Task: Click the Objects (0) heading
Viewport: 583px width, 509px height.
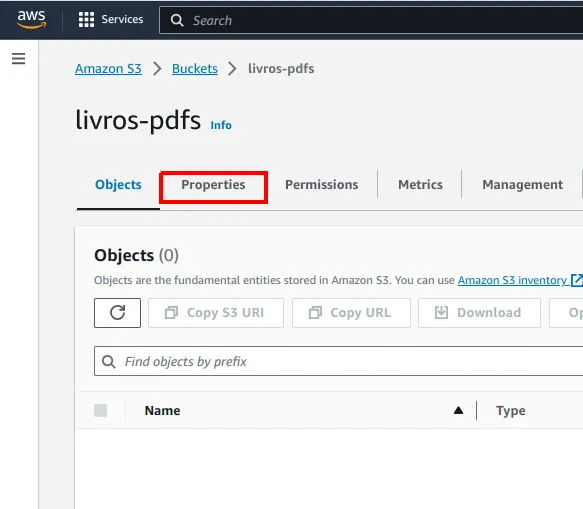Action: 136,255
